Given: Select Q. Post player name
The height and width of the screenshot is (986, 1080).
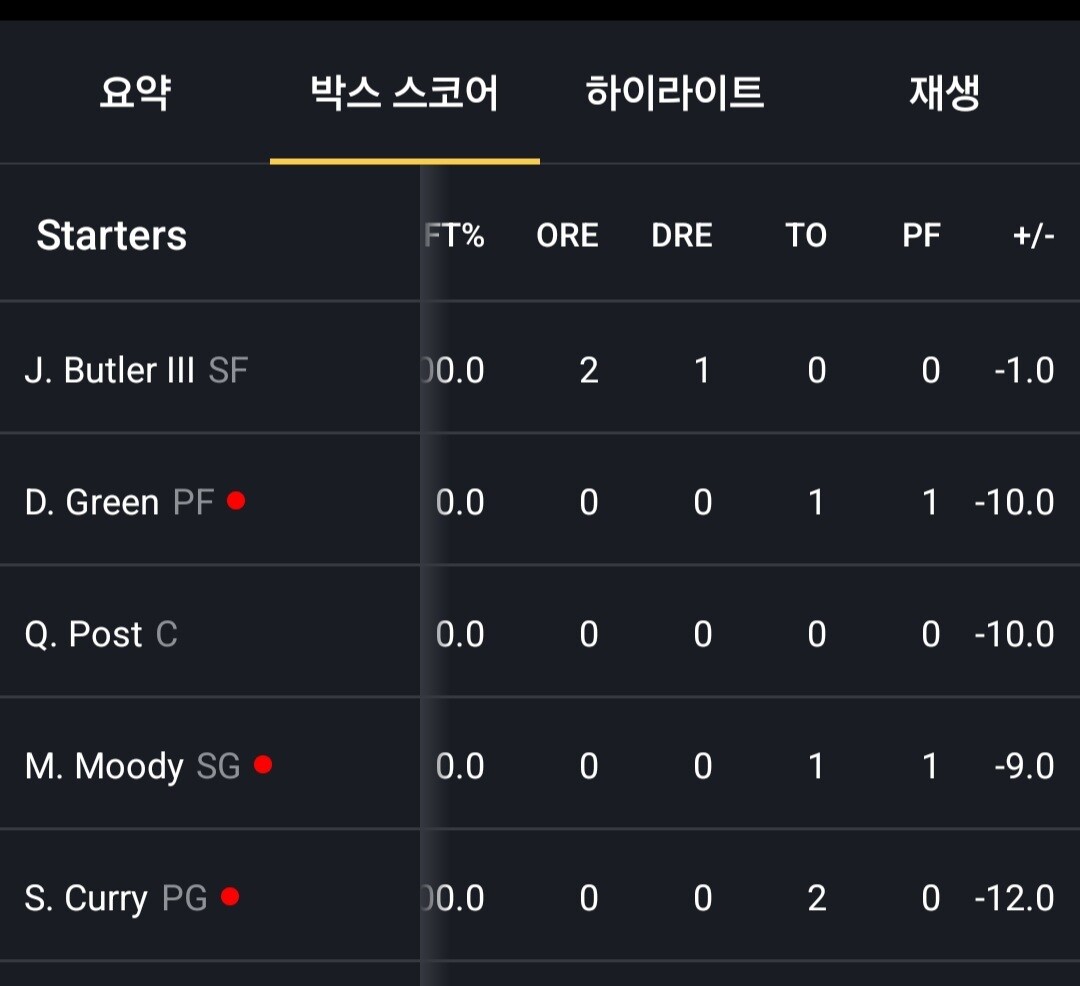Looking at the screenshot, I should (x=84, y=634).
